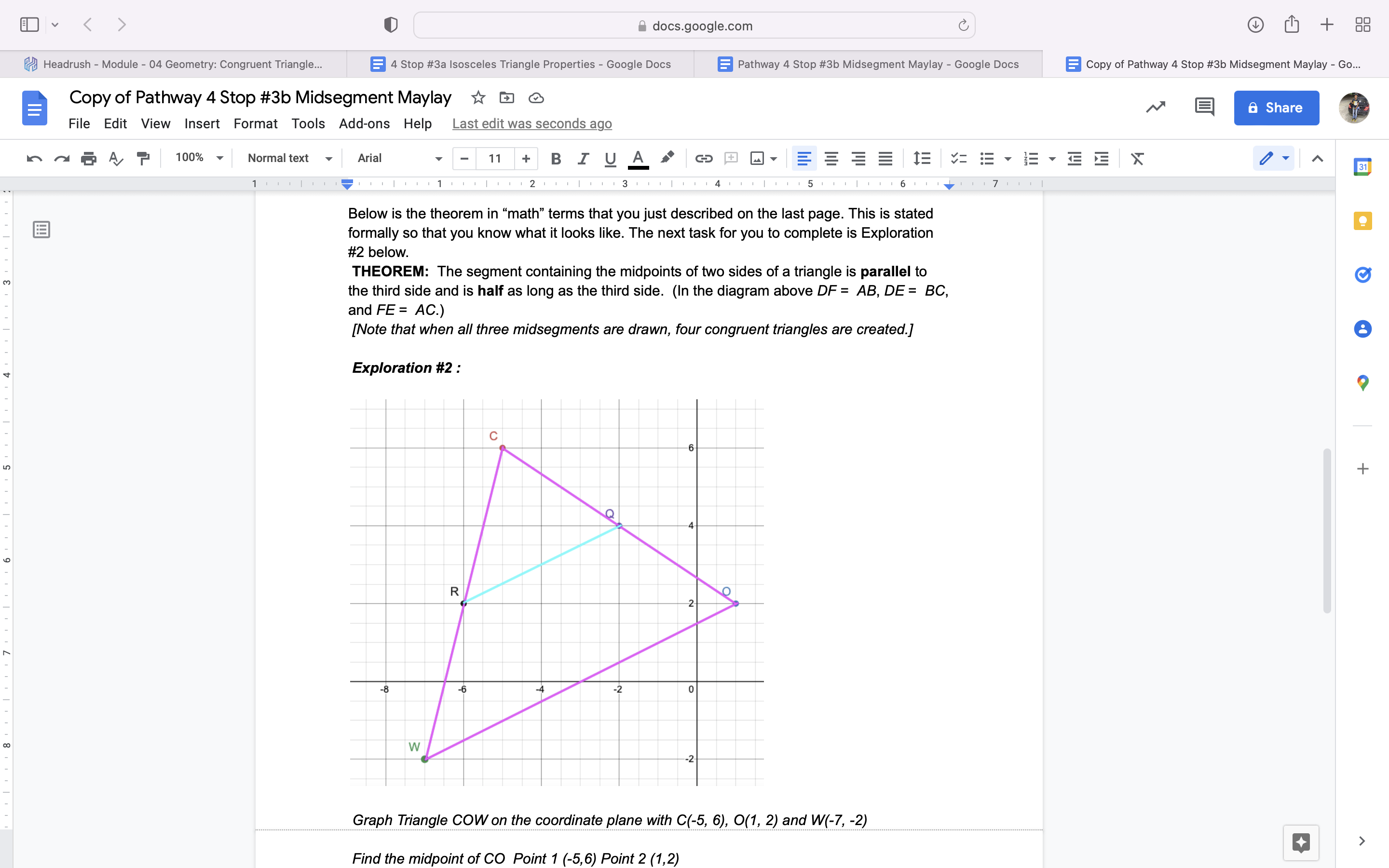Star this document

pos(477,97)
